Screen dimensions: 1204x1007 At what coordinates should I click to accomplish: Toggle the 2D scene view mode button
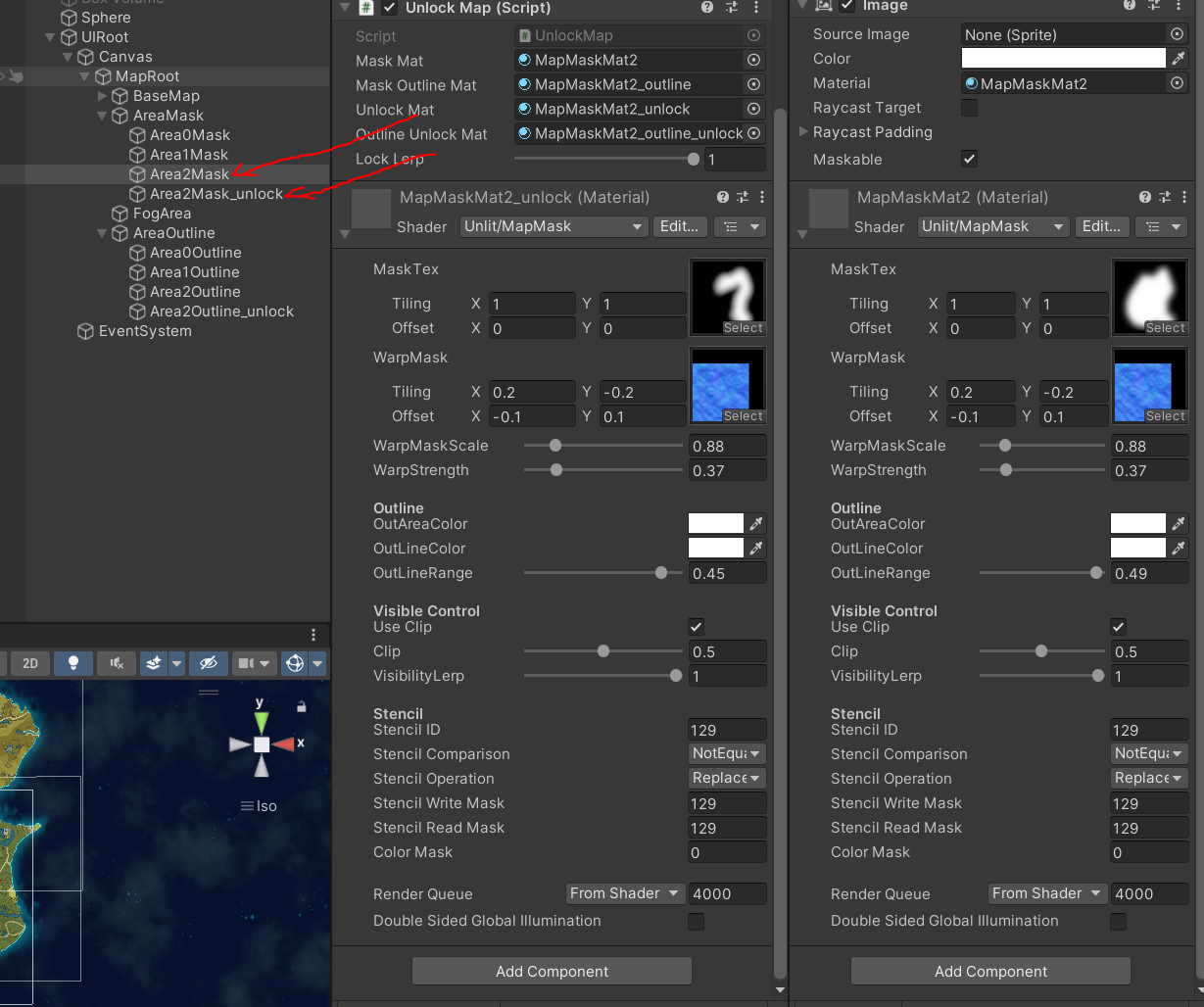pyautogui.click(x=30, y=663)
